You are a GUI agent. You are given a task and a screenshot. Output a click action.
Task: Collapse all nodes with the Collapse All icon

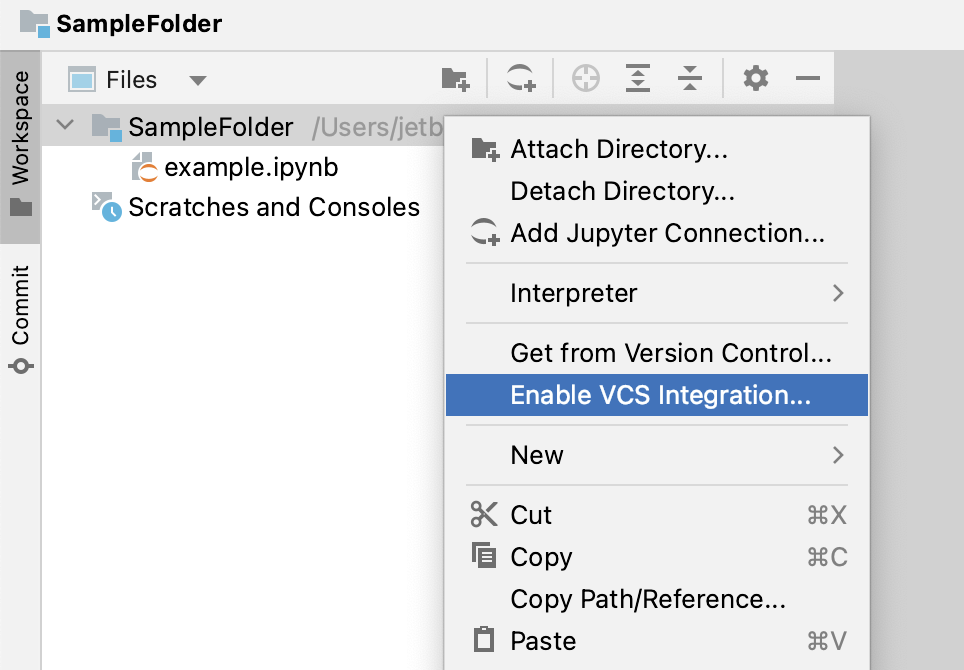pos(689,79)
